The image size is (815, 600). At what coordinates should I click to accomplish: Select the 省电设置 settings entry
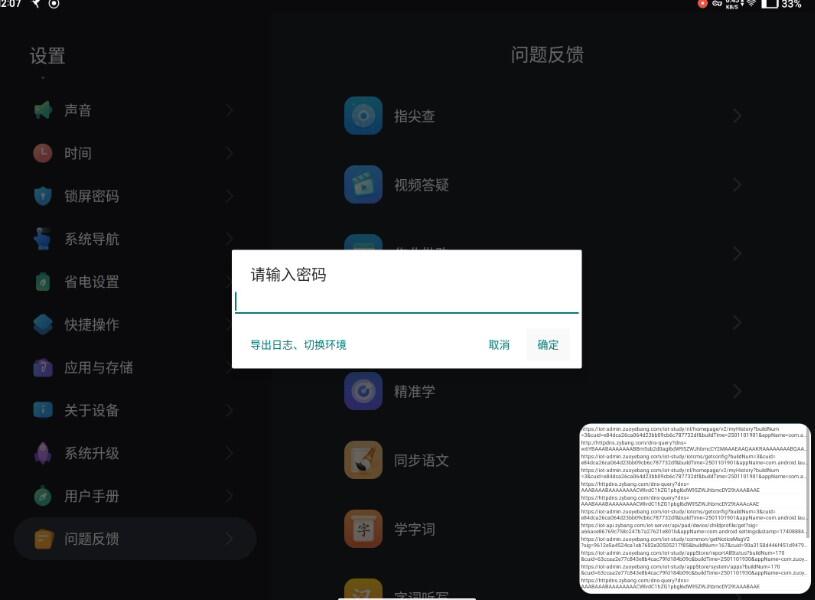pyautogui.click(x=135, y=282)
